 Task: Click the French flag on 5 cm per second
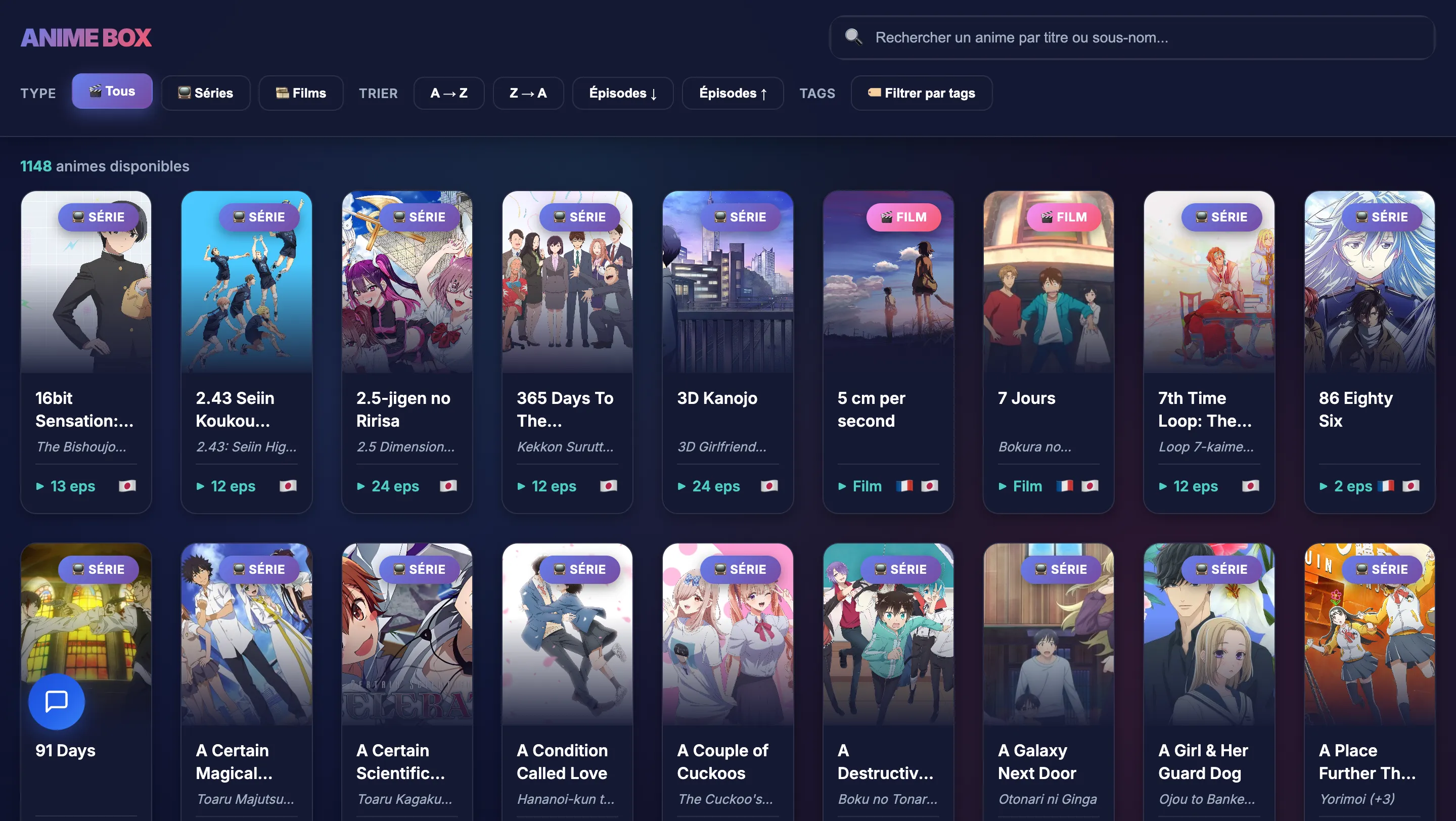pyautogui.click(x=904, y=486)
